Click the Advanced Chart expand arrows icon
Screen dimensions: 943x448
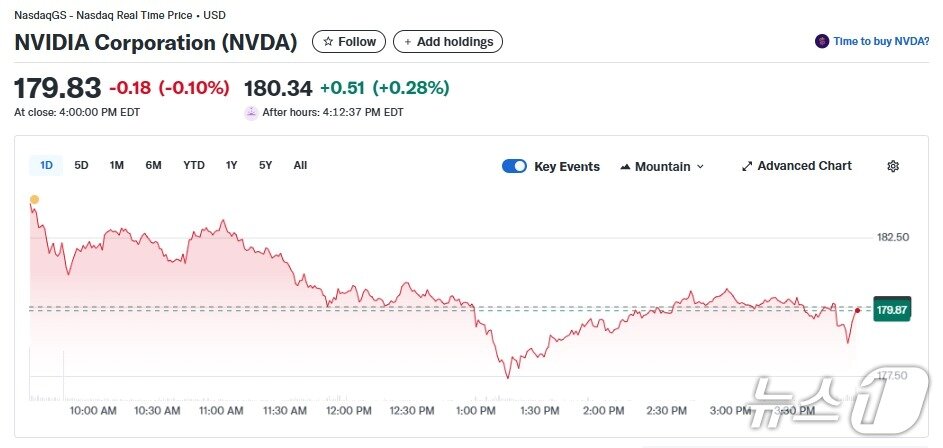point(746,166)
